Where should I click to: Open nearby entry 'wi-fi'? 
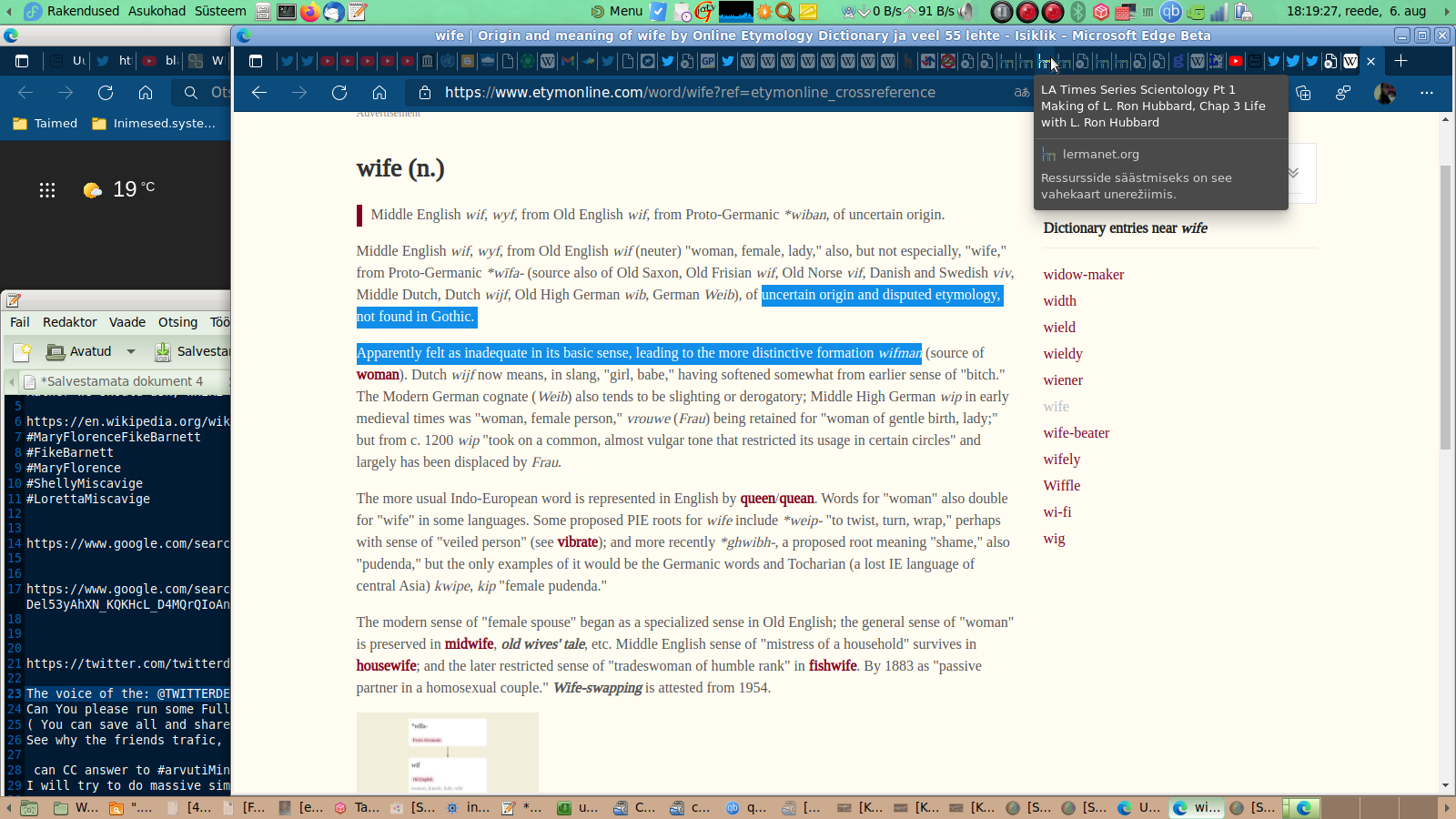(x=1057, y=512)
